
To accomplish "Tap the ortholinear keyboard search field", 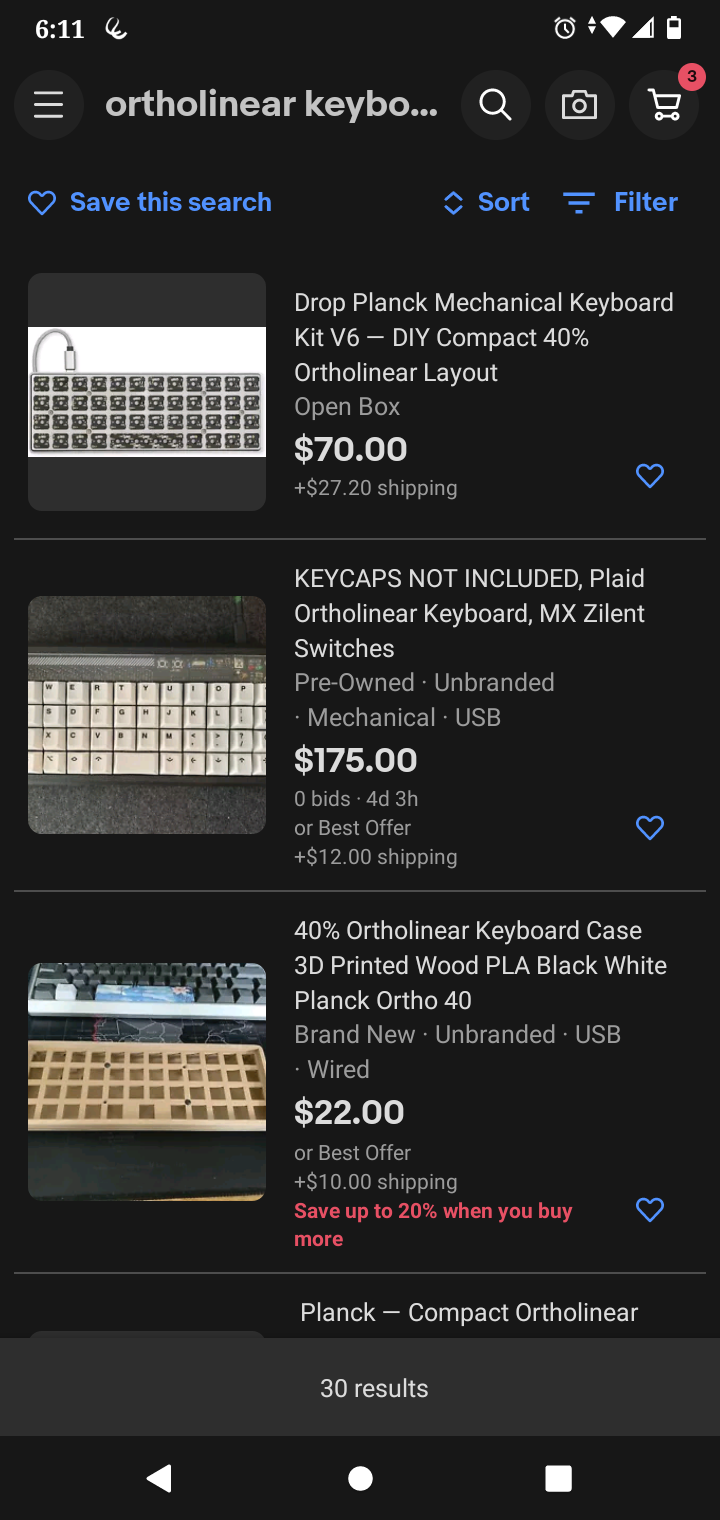I will click(272, 105).
